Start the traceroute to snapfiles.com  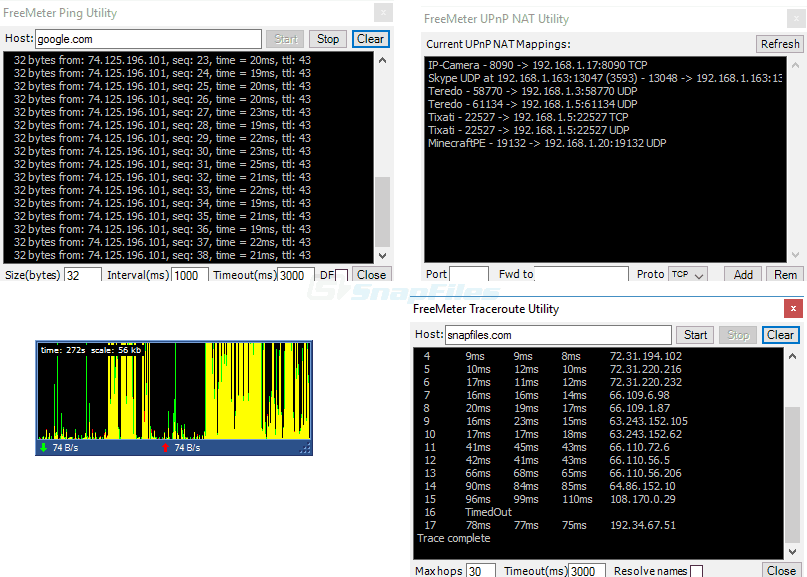tap(695, 335)
